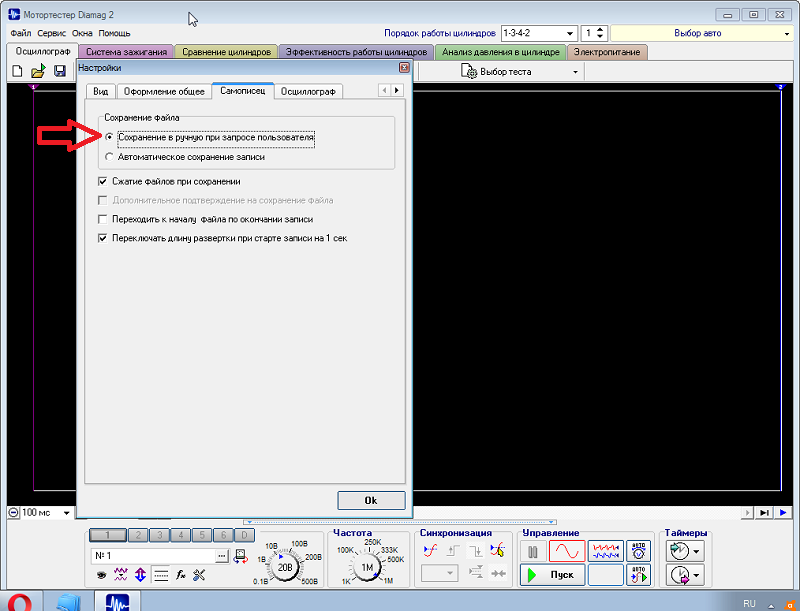Click the 20В voltage knob
Screen dimensions: 800x611
coord(285,567)
